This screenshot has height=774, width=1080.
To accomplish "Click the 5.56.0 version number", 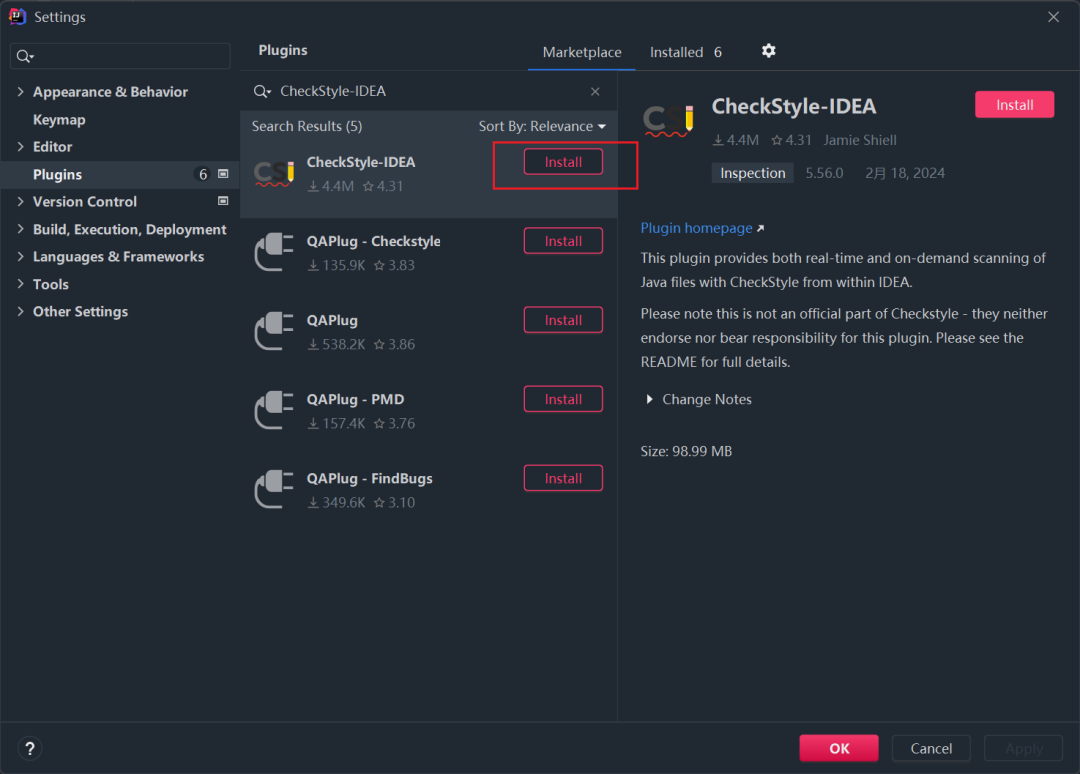I will [824, 174].
